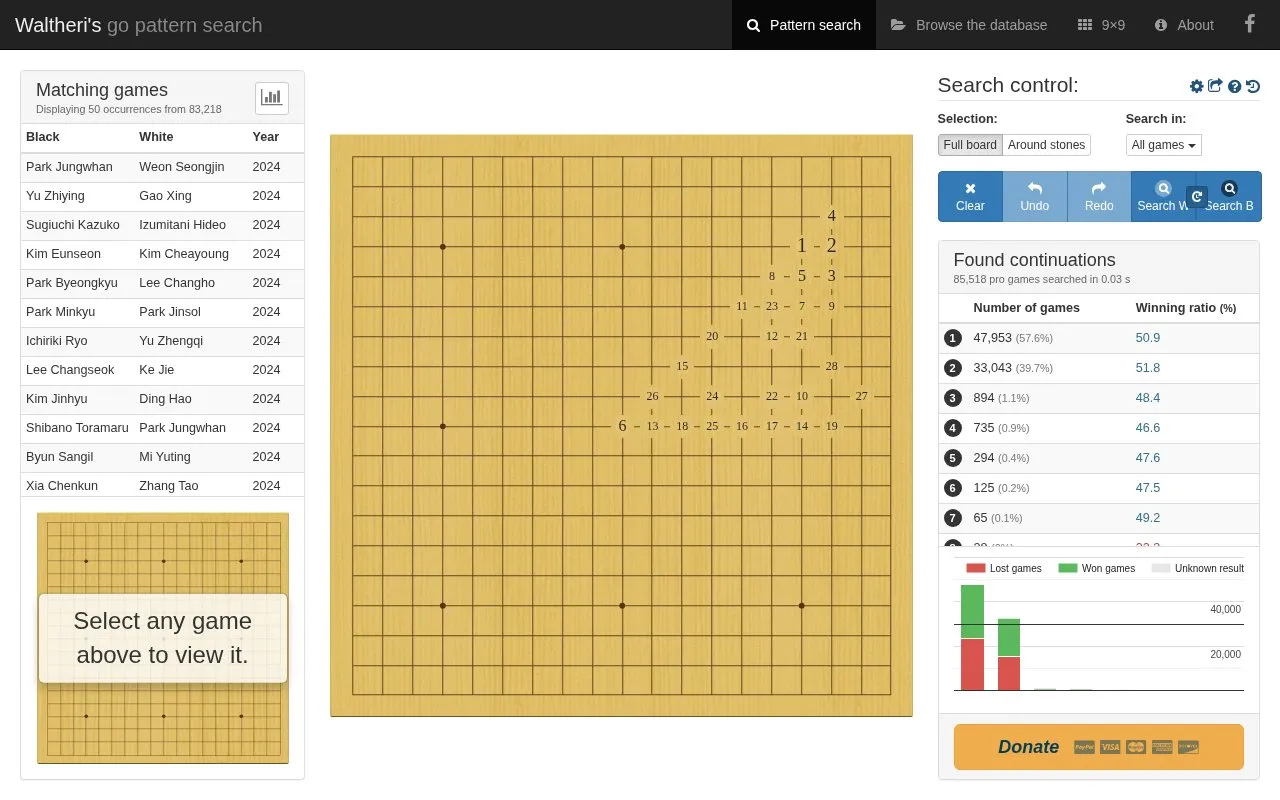The width and height of the screenshot is (1280, 800).
Task: Go to Browse the database tab
Action: tap(969, 25)
